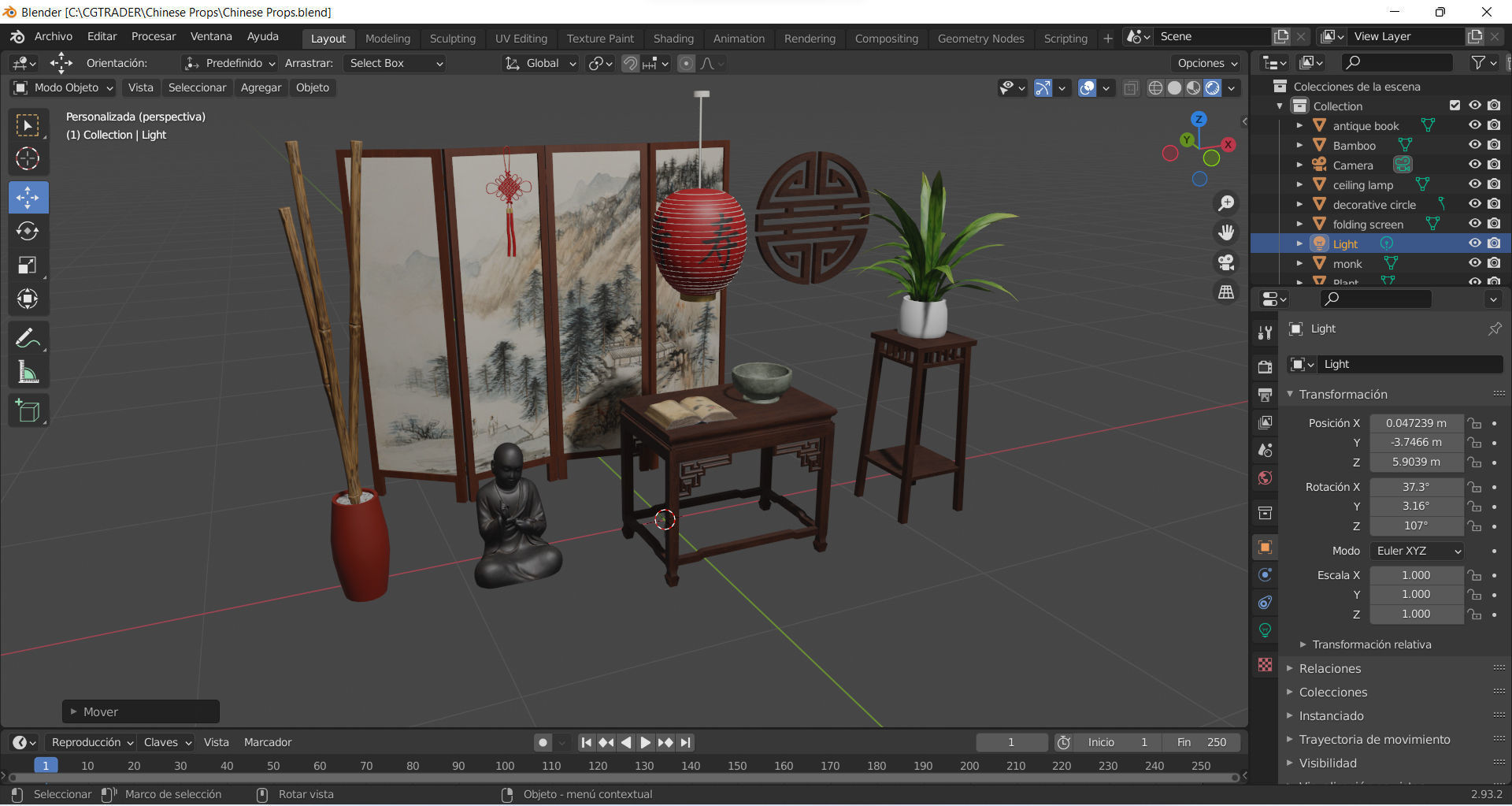Hide antique book in viewport
Image resolution: width=1512 pixels, height=806 pixels.
(x=1474, y=125)
